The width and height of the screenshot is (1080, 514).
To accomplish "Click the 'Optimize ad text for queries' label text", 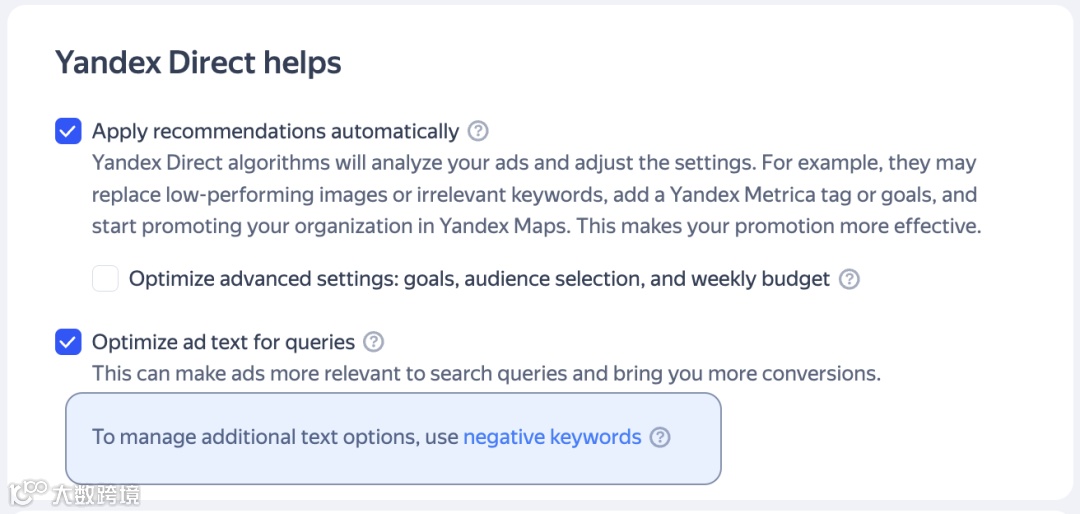I will [223, 342].
